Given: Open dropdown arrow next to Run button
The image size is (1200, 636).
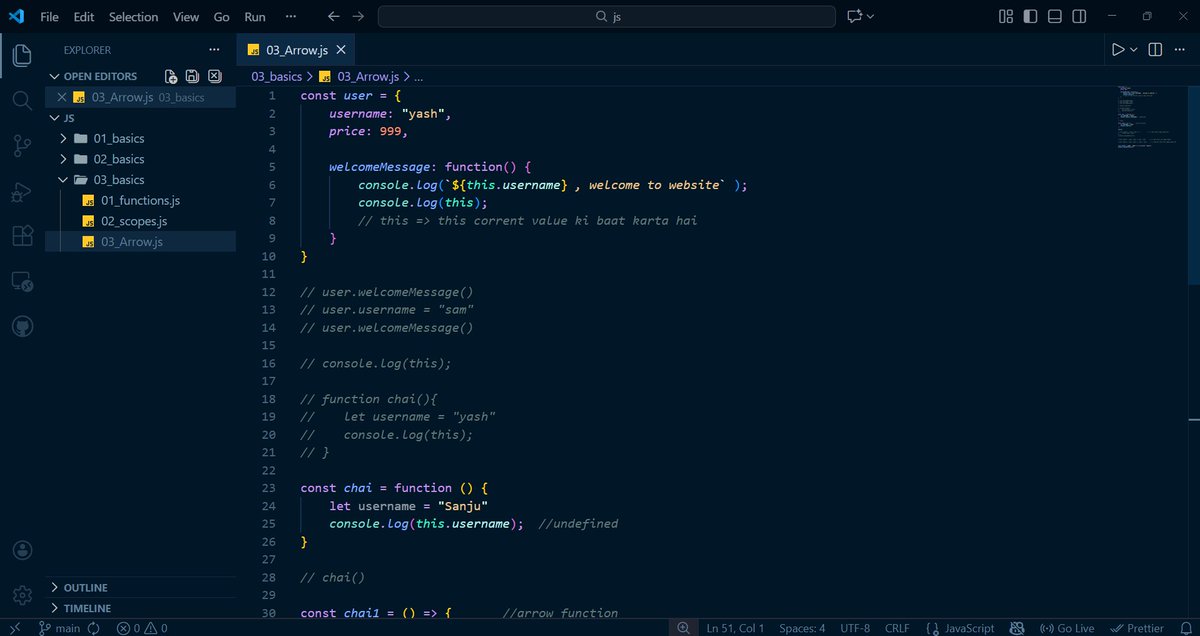Looking at the screenshot, I should 1134,50.
